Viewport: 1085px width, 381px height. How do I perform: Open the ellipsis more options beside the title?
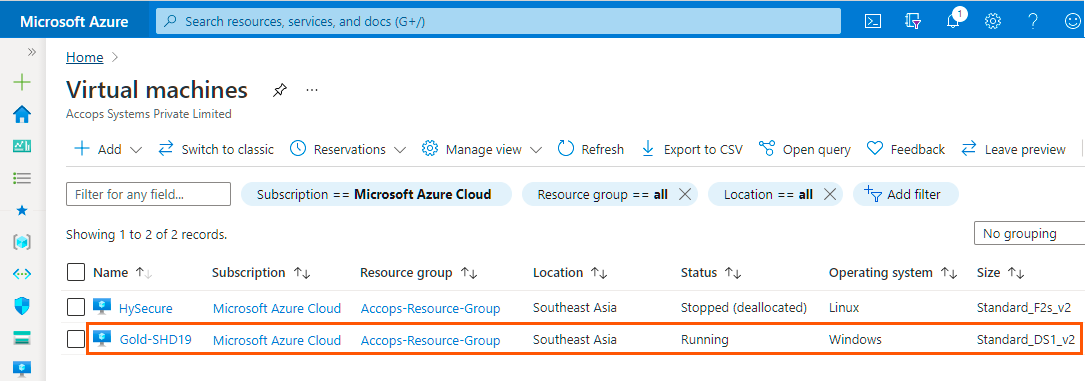(x=312, y=91)
